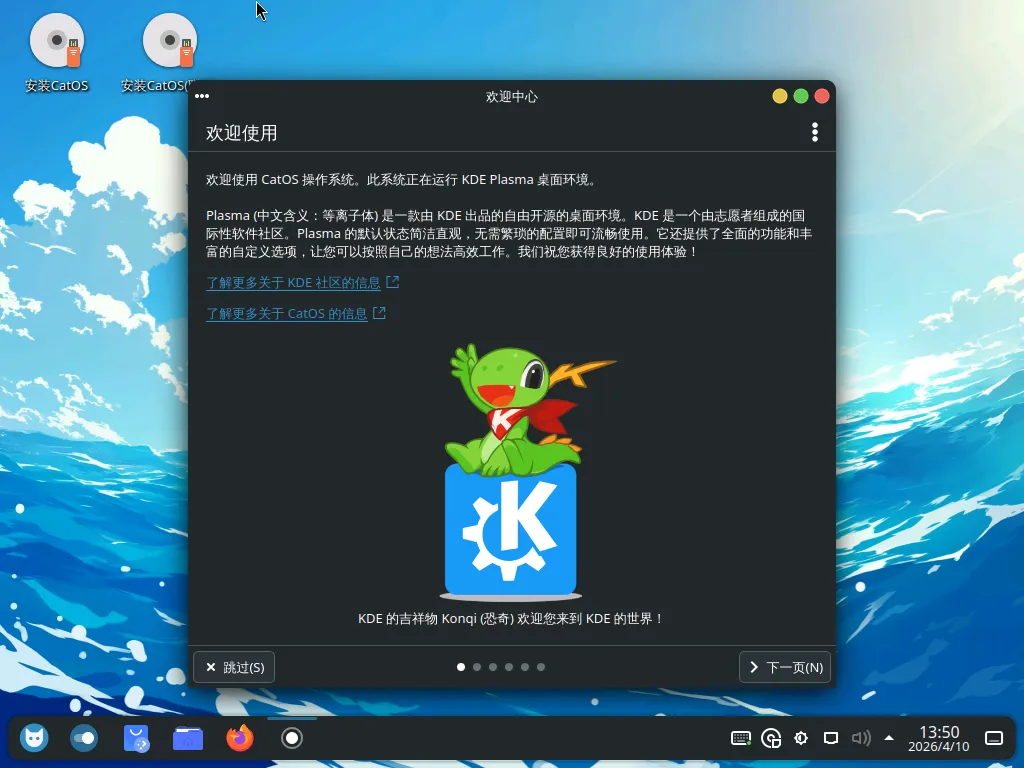Open the keyboard layout tray icon
This screenshot has width=1024, height=768.
click(x=741, y=739)
